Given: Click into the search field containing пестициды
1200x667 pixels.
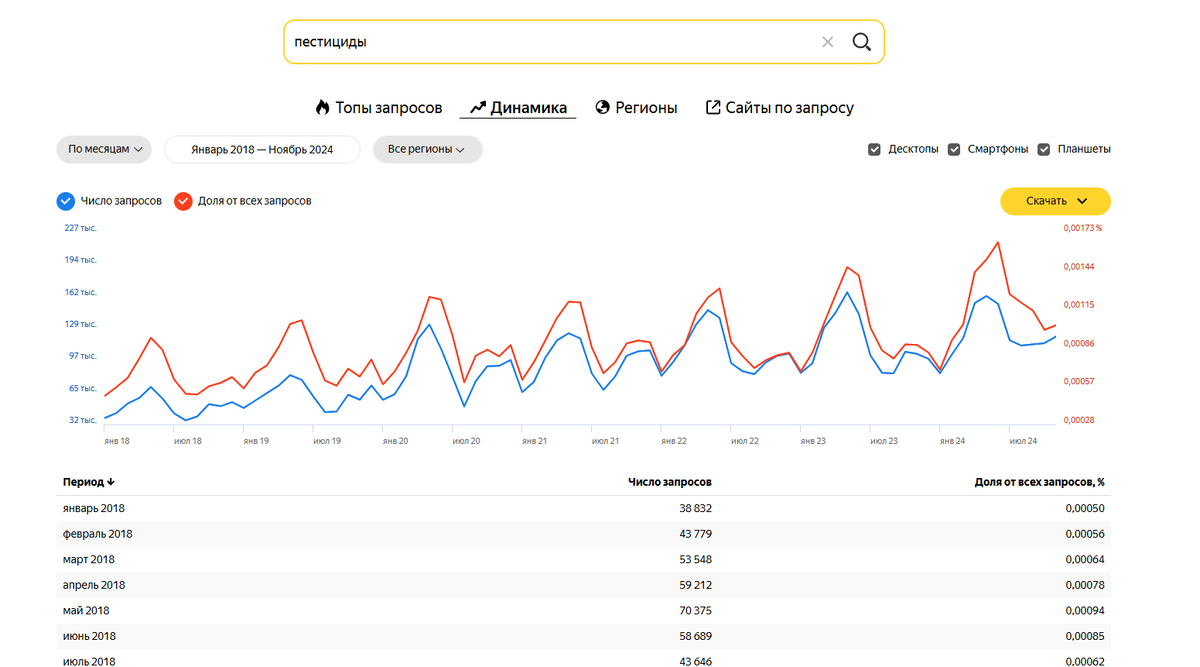Looking at the screenshot, I should [x=550, y=42].
